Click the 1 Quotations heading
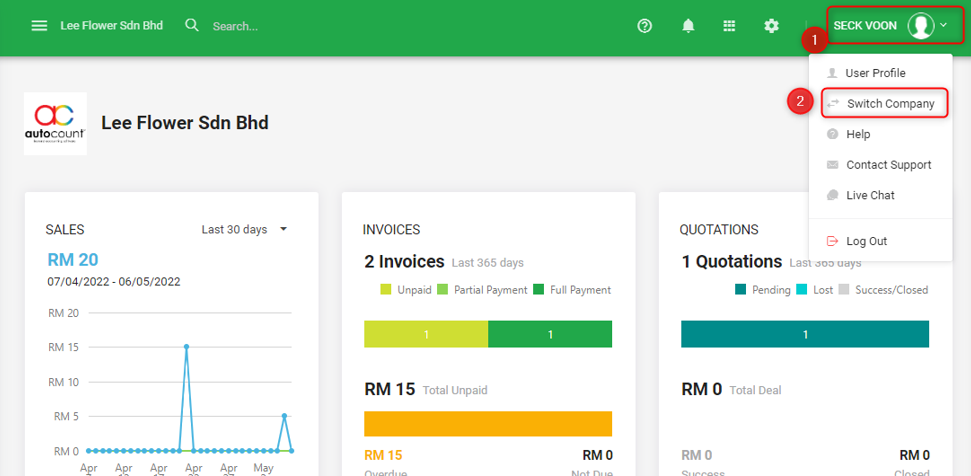This screenshot has height=476, width=971. pyautogui.click(x=732, y=262)
